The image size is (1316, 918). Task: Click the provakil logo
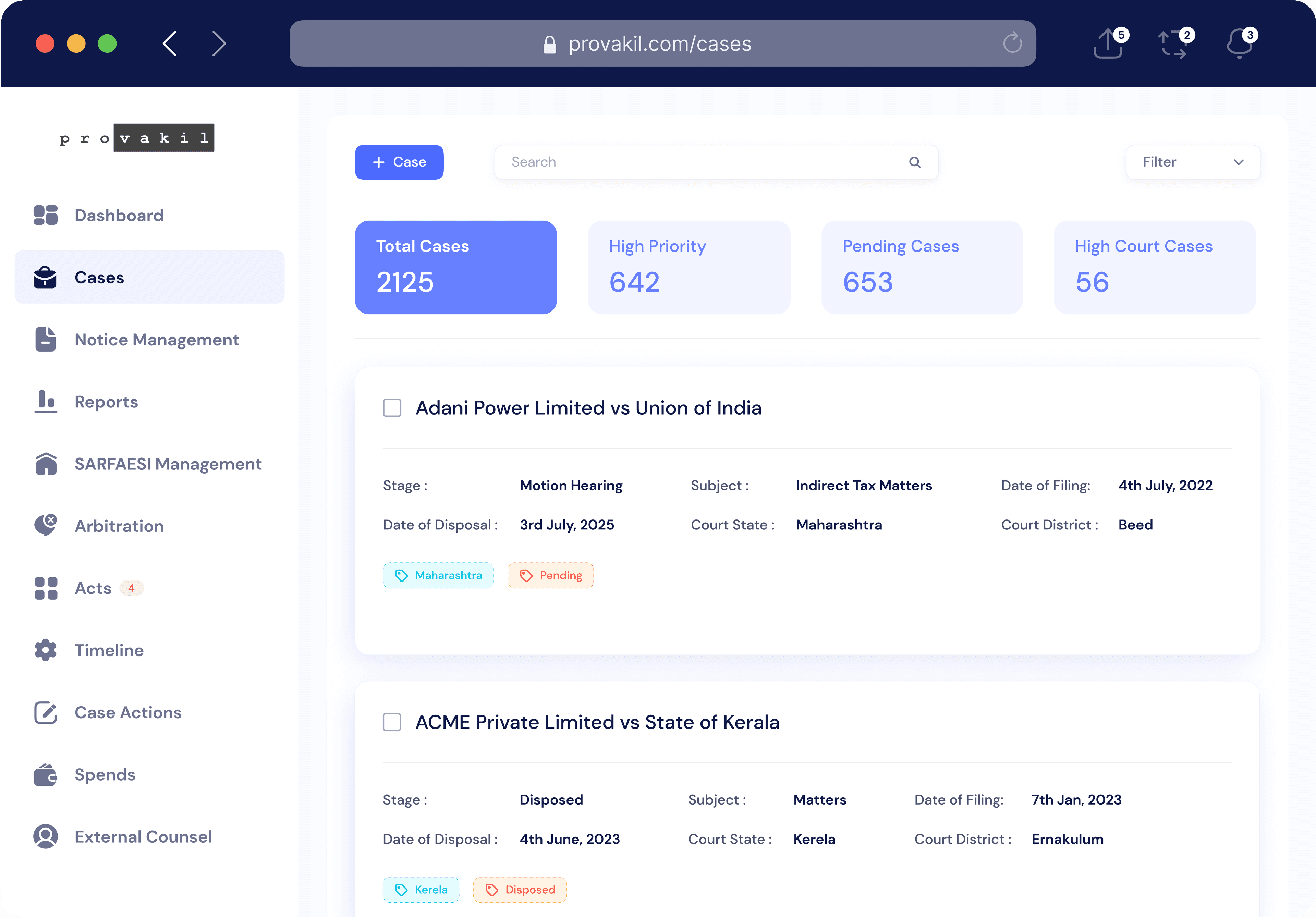(x=136, y=137)
